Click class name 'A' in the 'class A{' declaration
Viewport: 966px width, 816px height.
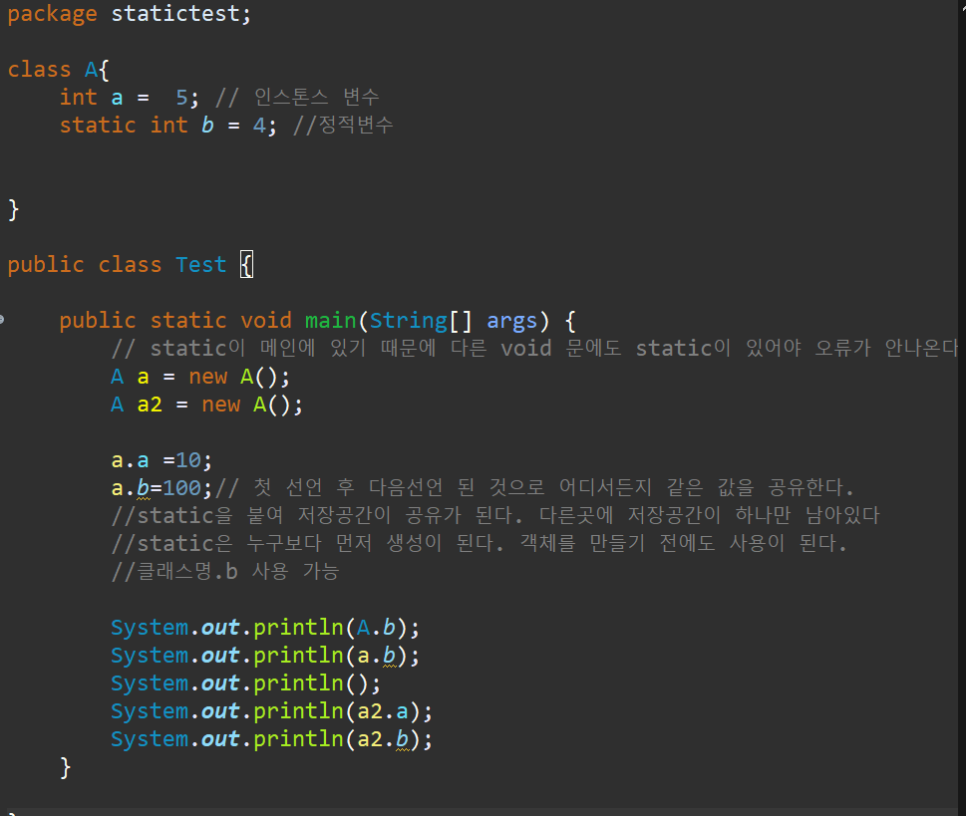click(x=91, y=69)
